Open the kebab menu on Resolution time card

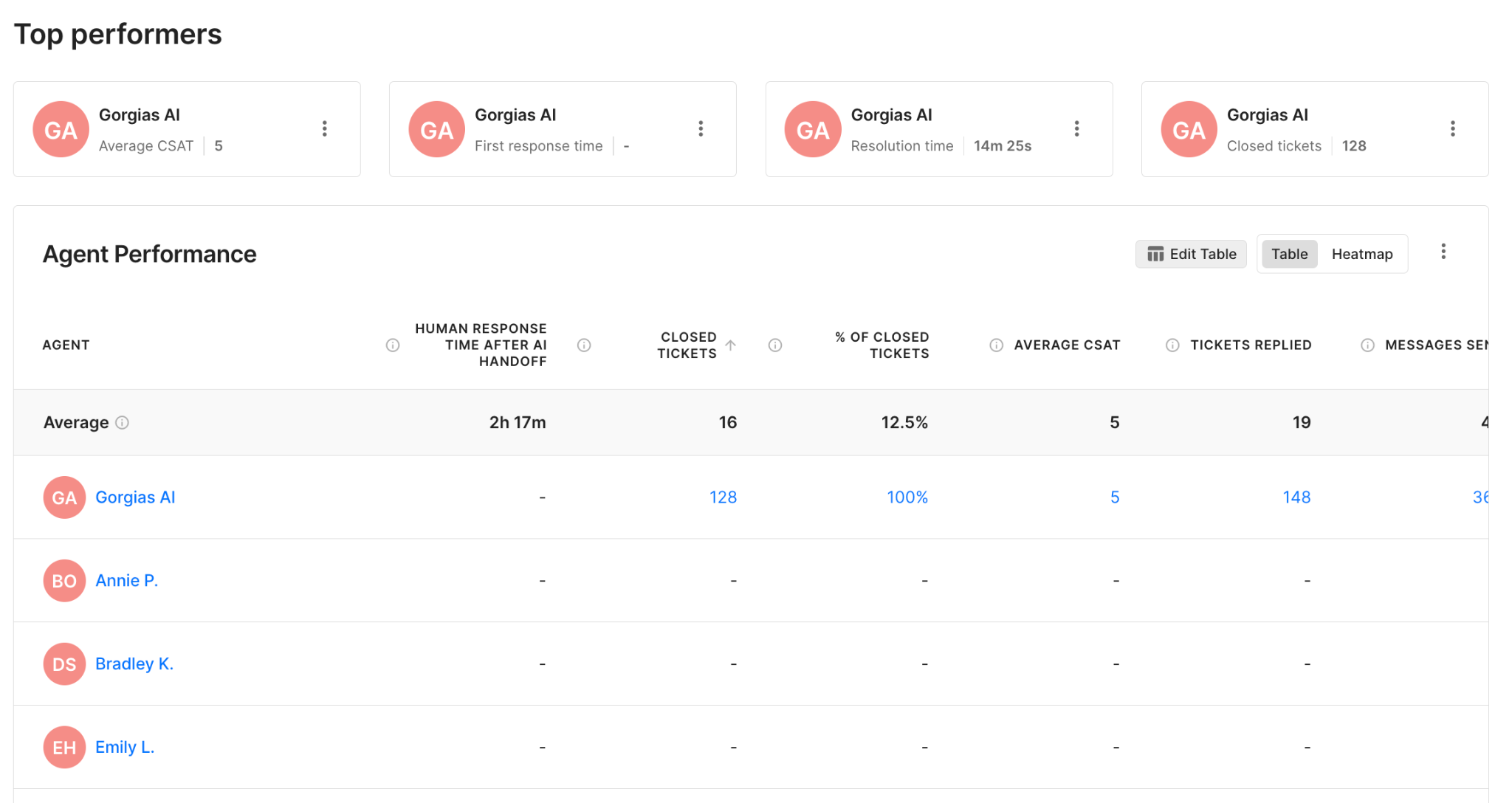pos(1077,128)
